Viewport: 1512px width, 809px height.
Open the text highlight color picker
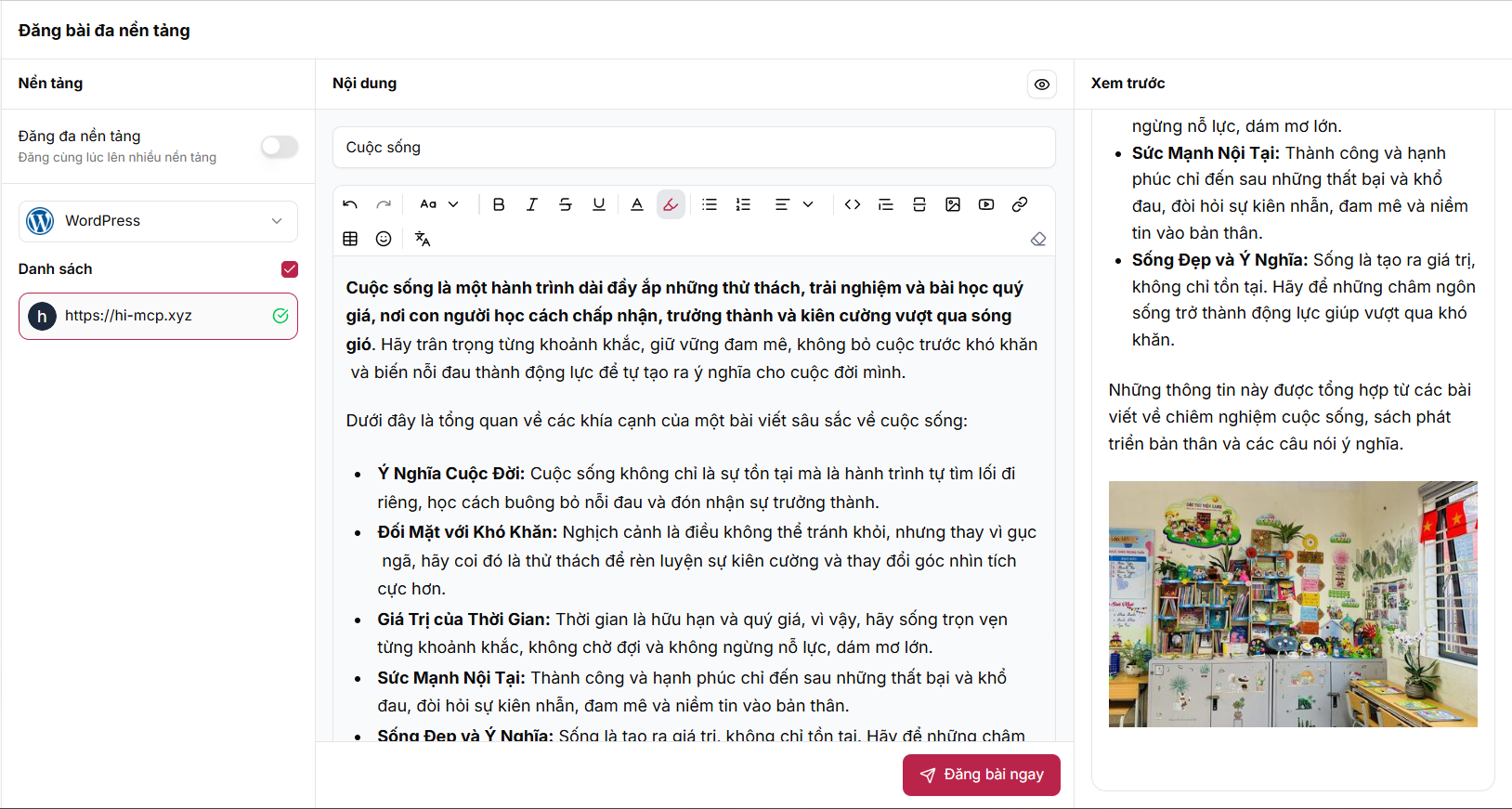pyautogui.click(x=671, y=204)
